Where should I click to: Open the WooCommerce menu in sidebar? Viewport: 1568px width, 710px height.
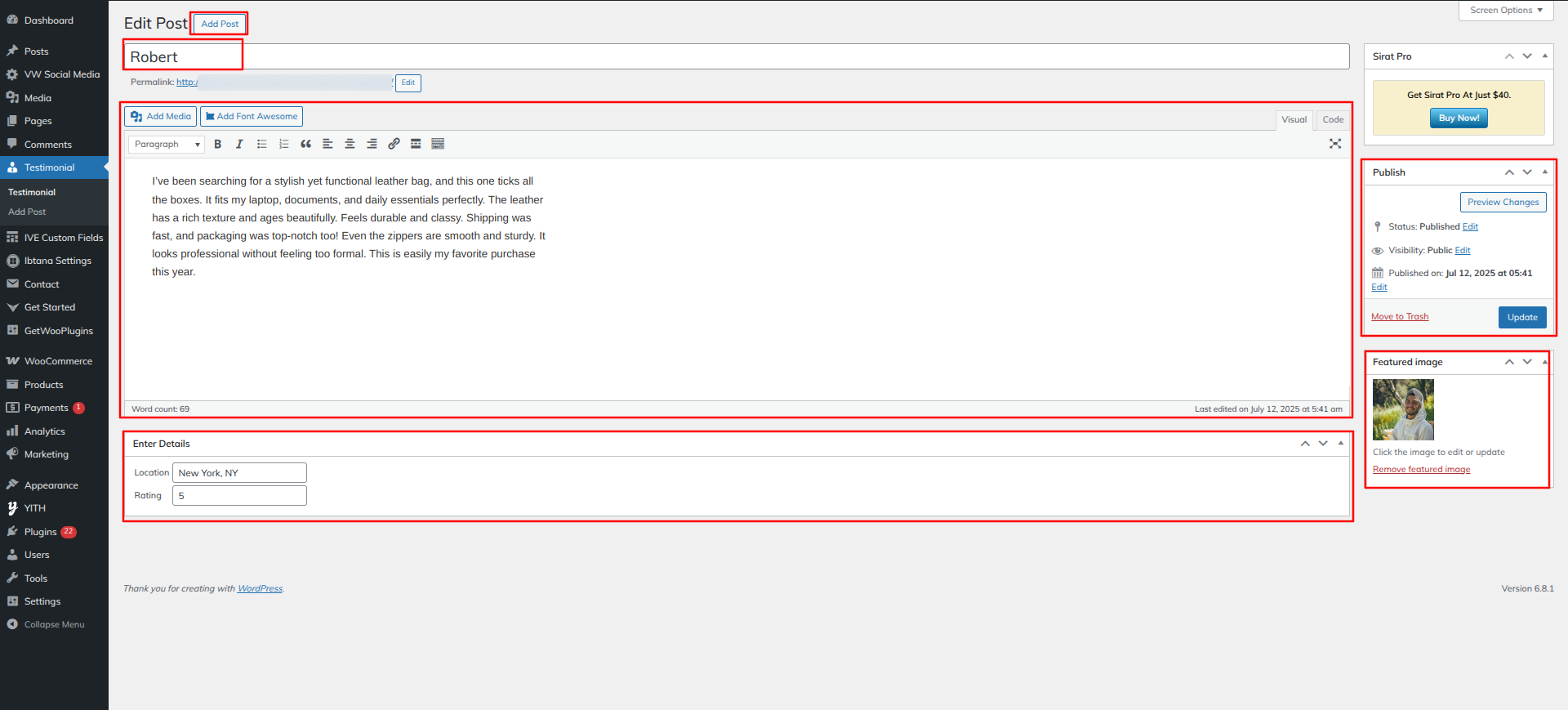tap(58, 361)
